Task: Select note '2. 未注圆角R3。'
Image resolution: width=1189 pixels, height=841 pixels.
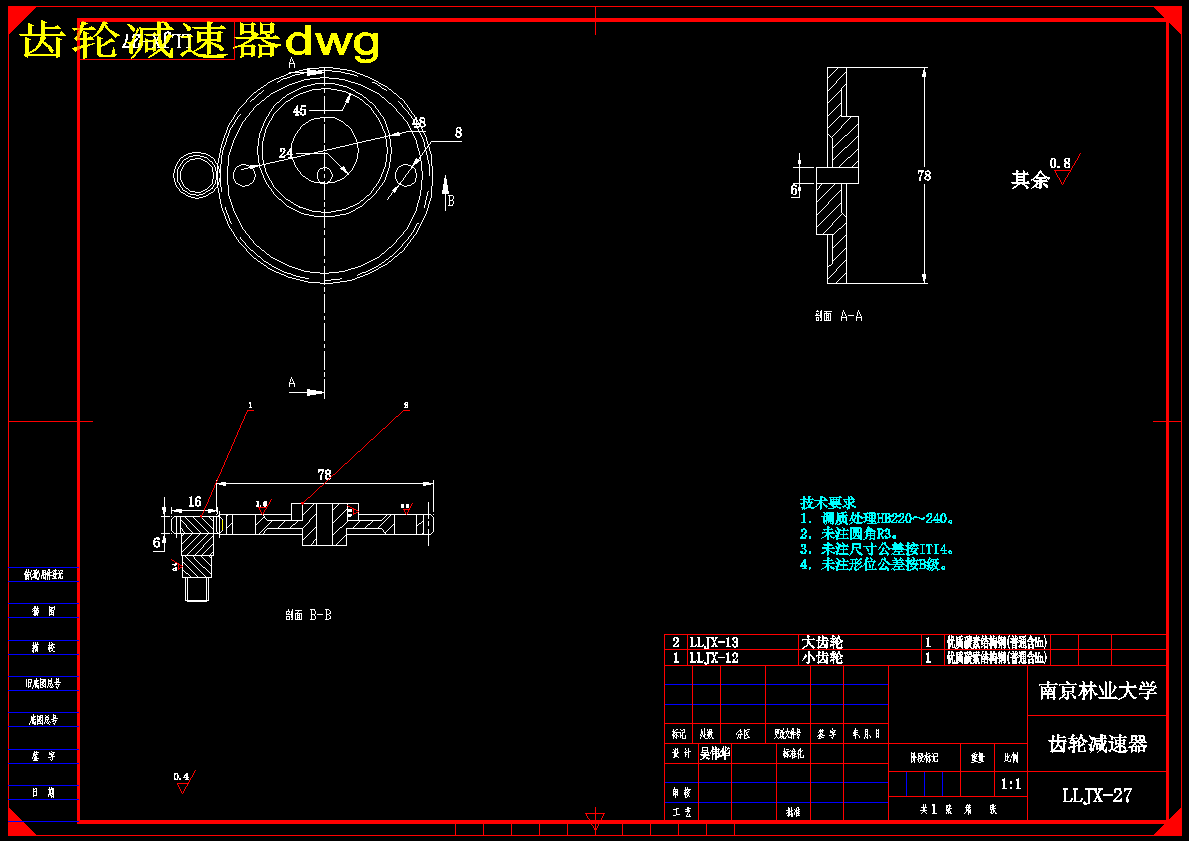Action: tap(849, 534)
